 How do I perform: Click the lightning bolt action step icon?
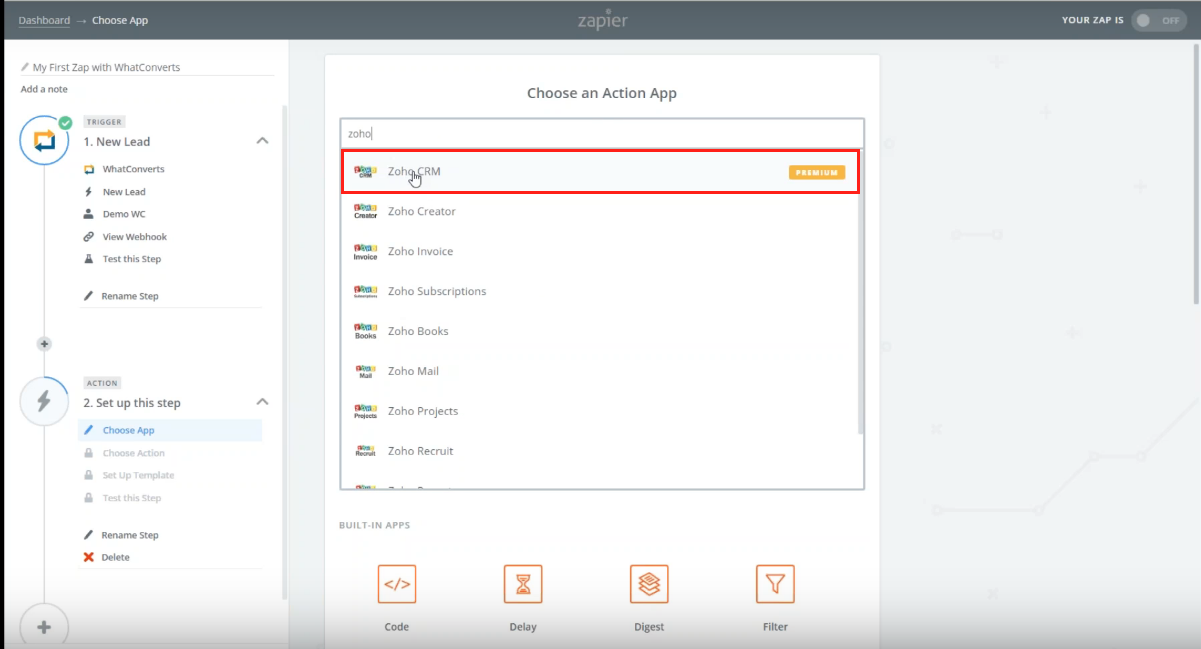pyautogui.click(x=44, y=402)
